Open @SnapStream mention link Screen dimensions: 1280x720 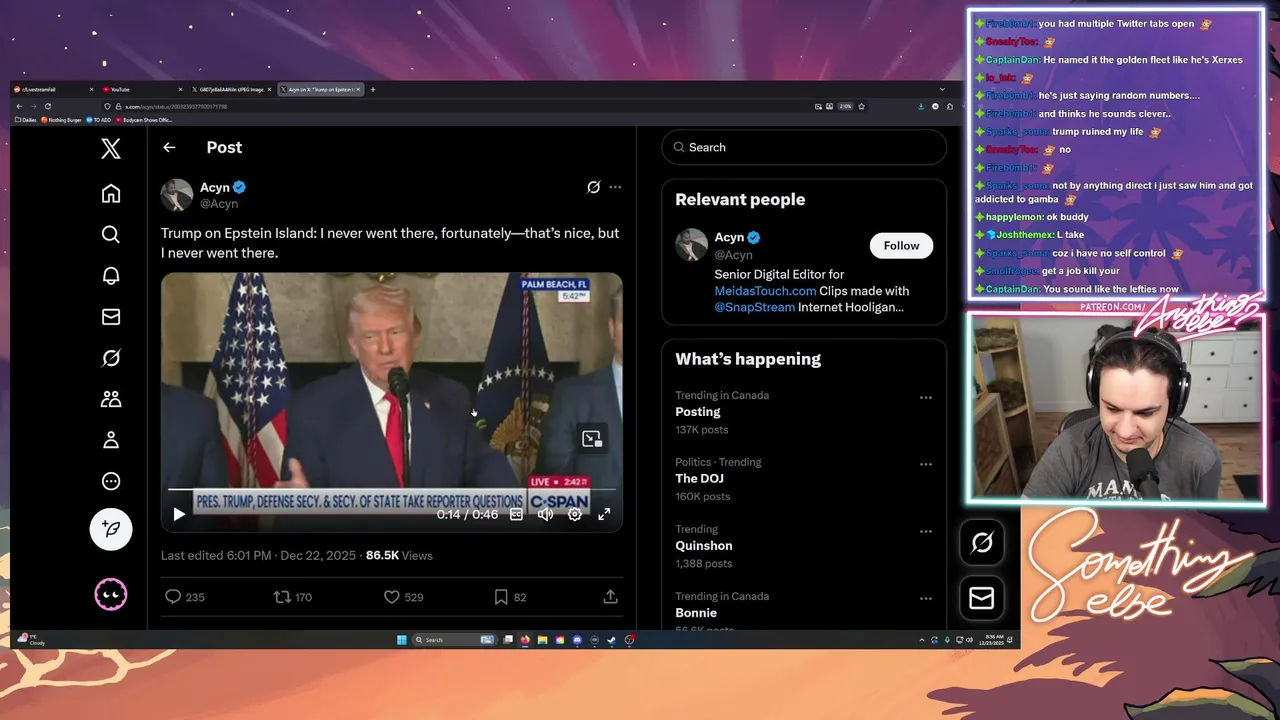pos(754,307)
